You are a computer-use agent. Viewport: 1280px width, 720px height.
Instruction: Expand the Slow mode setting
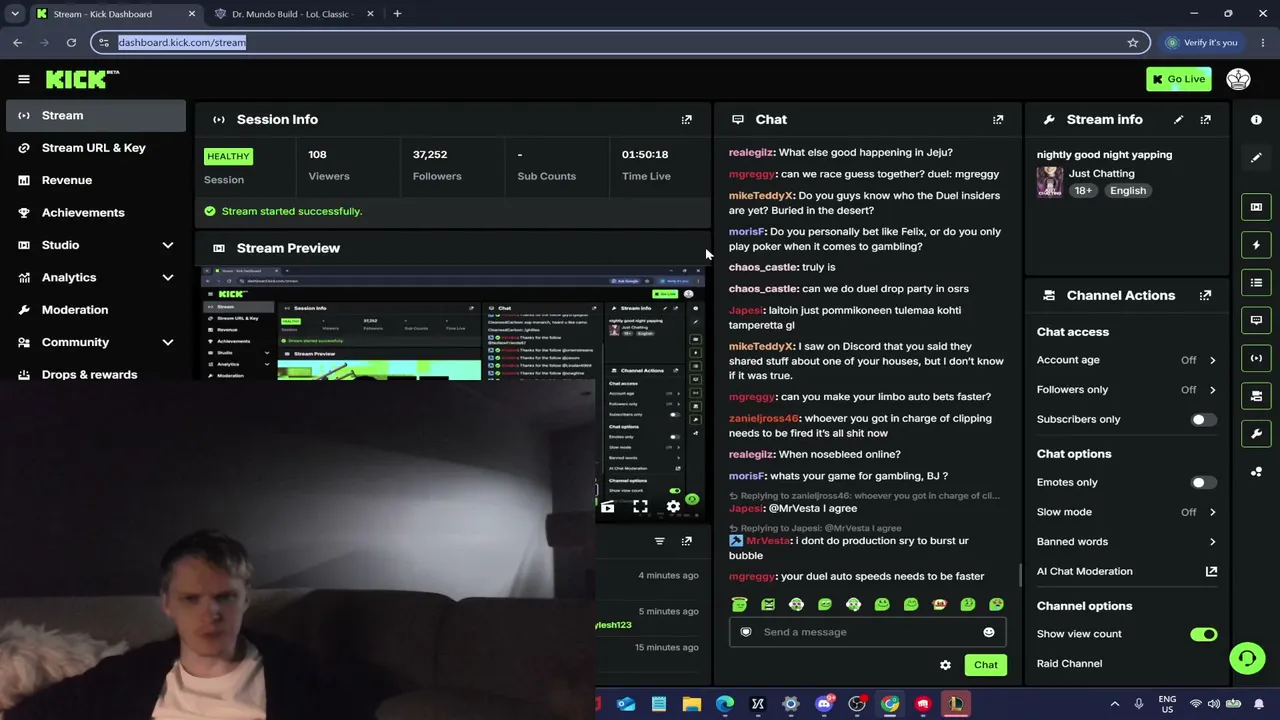(x=1126, y=512)
